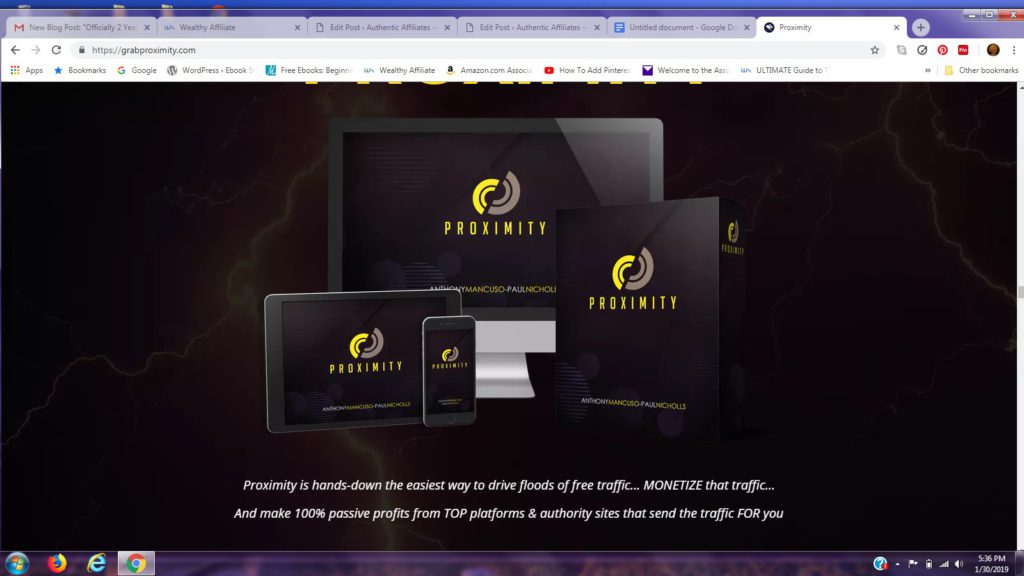Open the Chrome three-dot menu
The image size is (1024, 576).
(x=1014, y=50)
